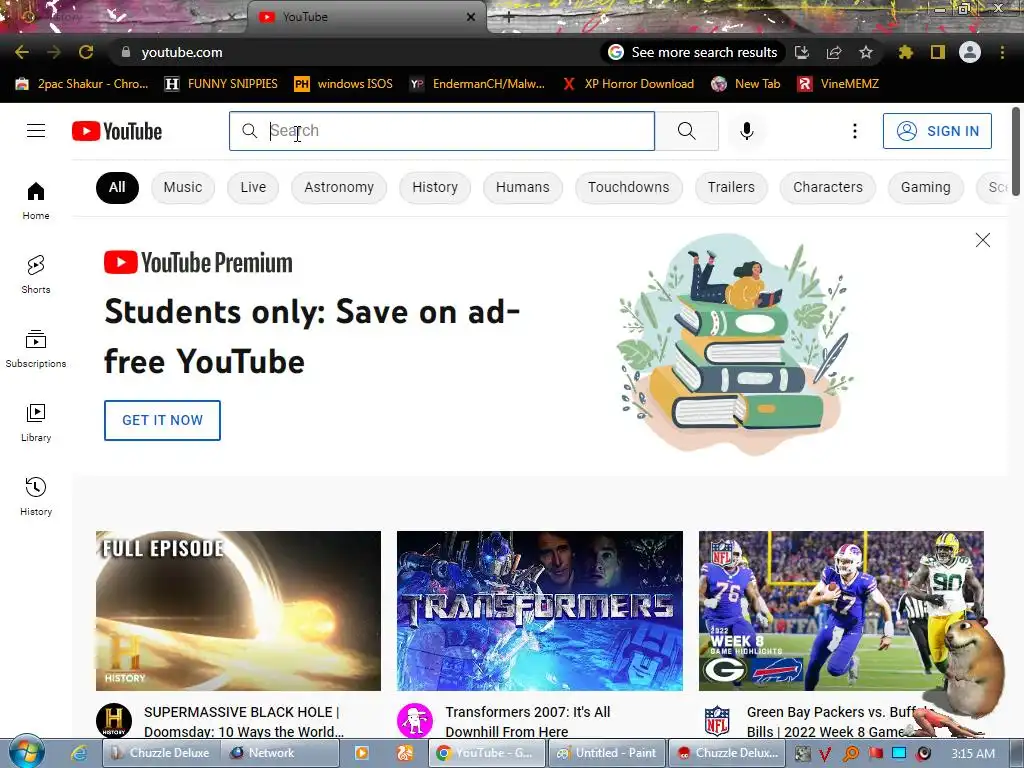Go to Home in the sidebar
The width and height of the screenshot is (1024, 768).
point(36,200)
